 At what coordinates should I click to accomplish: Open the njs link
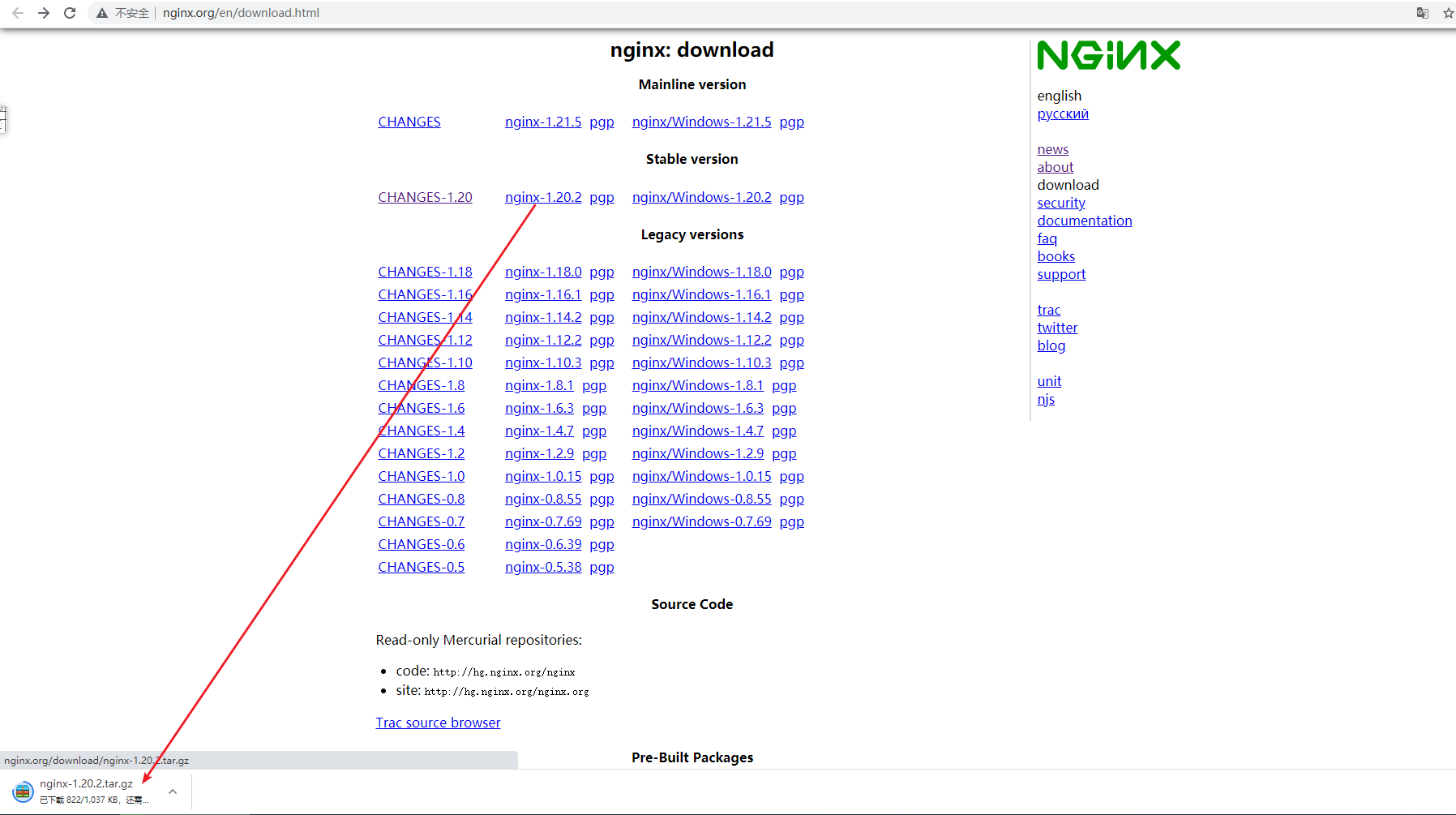1046,399
